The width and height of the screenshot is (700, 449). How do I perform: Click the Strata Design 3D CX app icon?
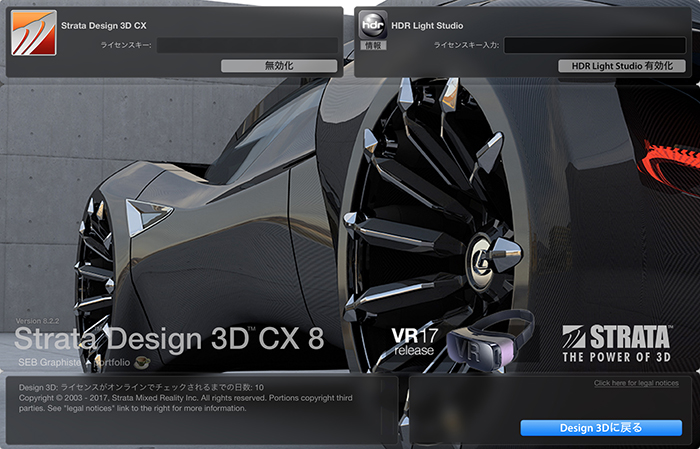tap(34, 33)
